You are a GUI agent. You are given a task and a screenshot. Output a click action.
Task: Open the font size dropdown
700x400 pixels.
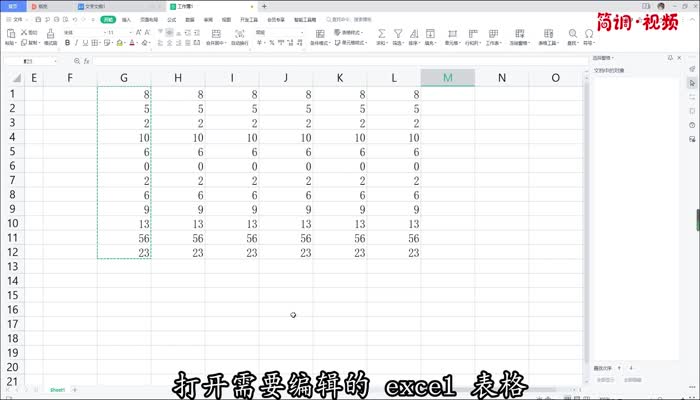127,33
